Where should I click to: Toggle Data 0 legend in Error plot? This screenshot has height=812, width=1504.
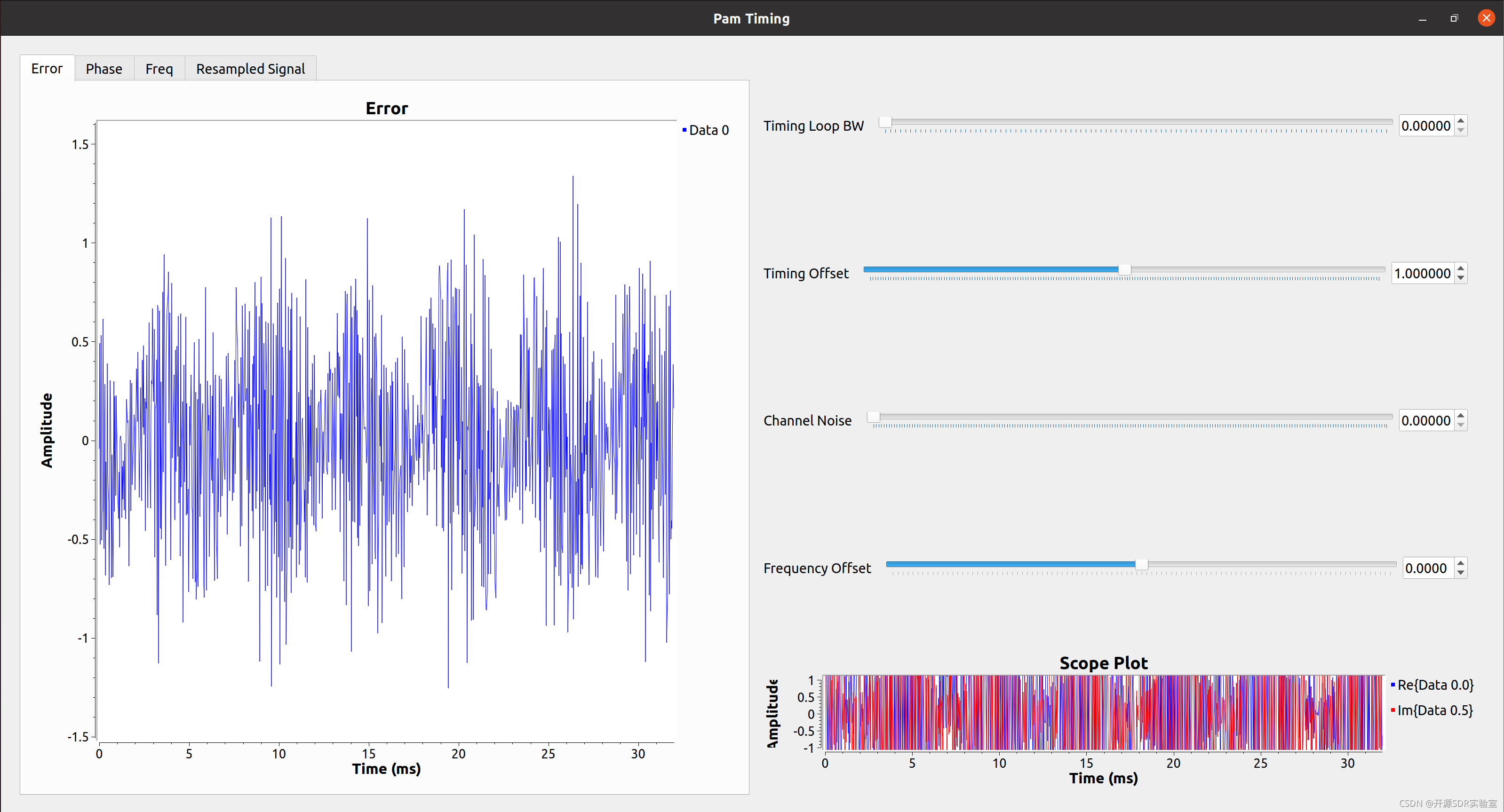pos(708,130)
